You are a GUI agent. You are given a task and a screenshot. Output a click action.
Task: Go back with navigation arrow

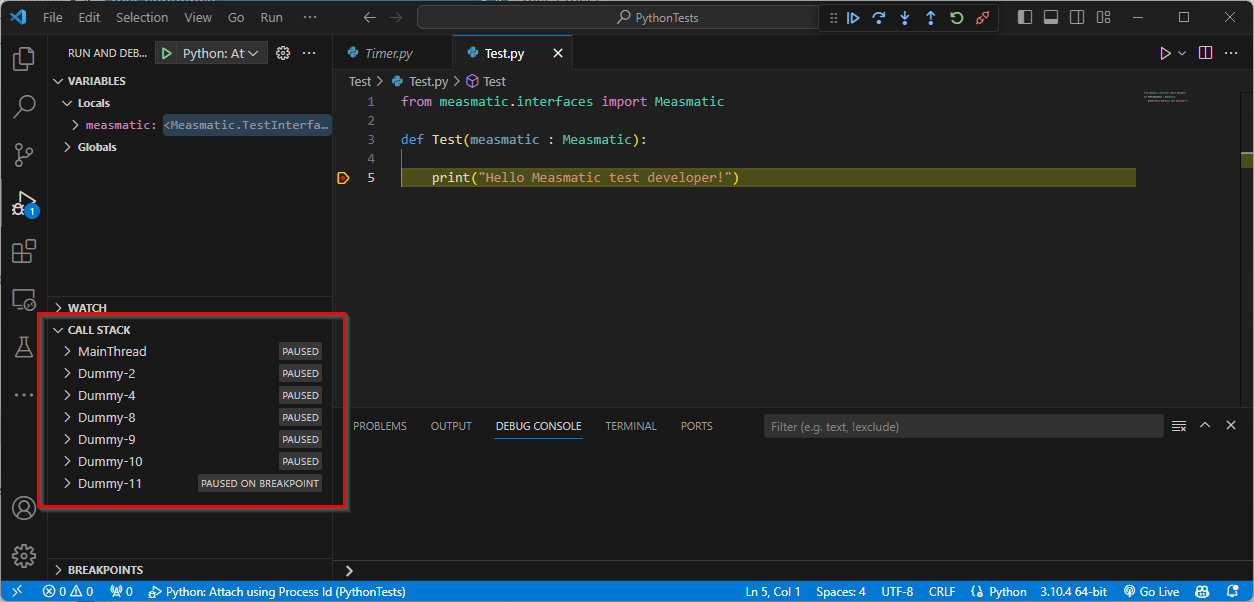pos(369,18)
